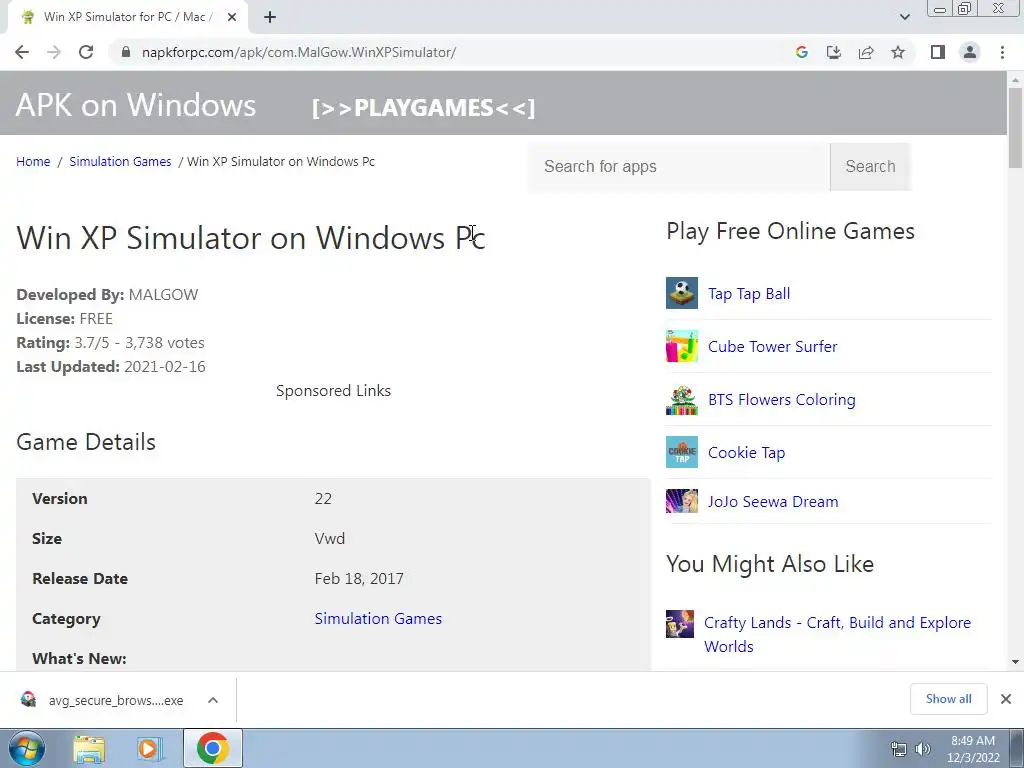Screen dimensions: 1024x768
Task: Reload the current page
Action: 86,52
